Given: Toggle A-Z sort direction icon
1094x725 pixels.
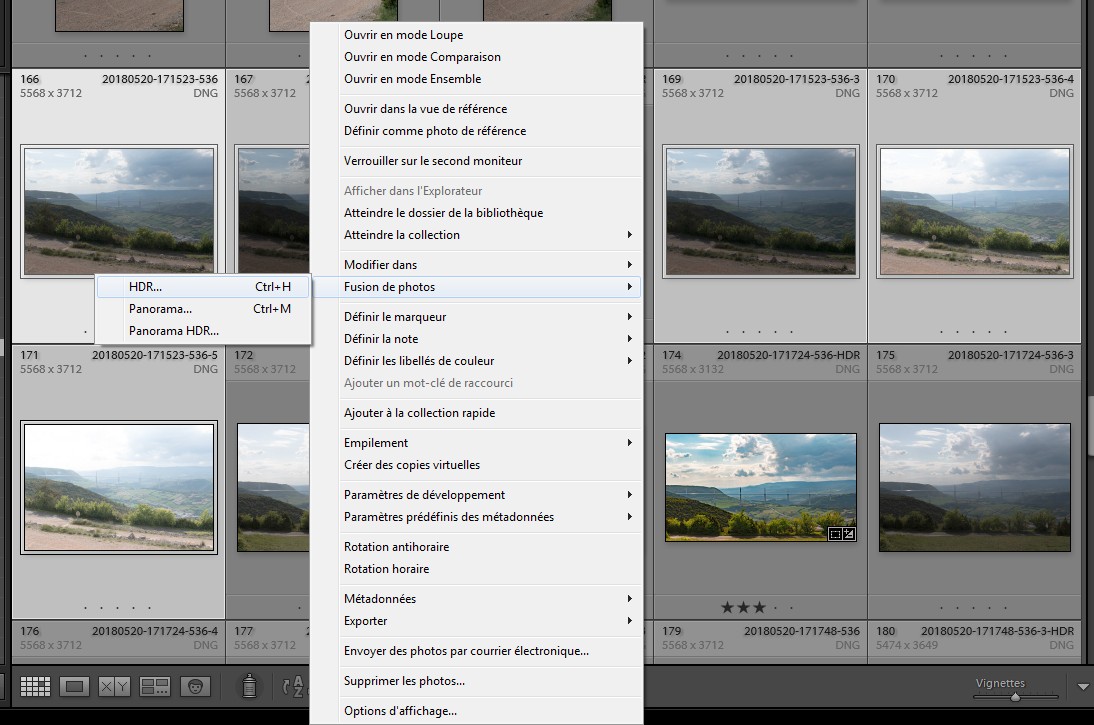Looking at the screenshot, I should click(x=294, y=686).
